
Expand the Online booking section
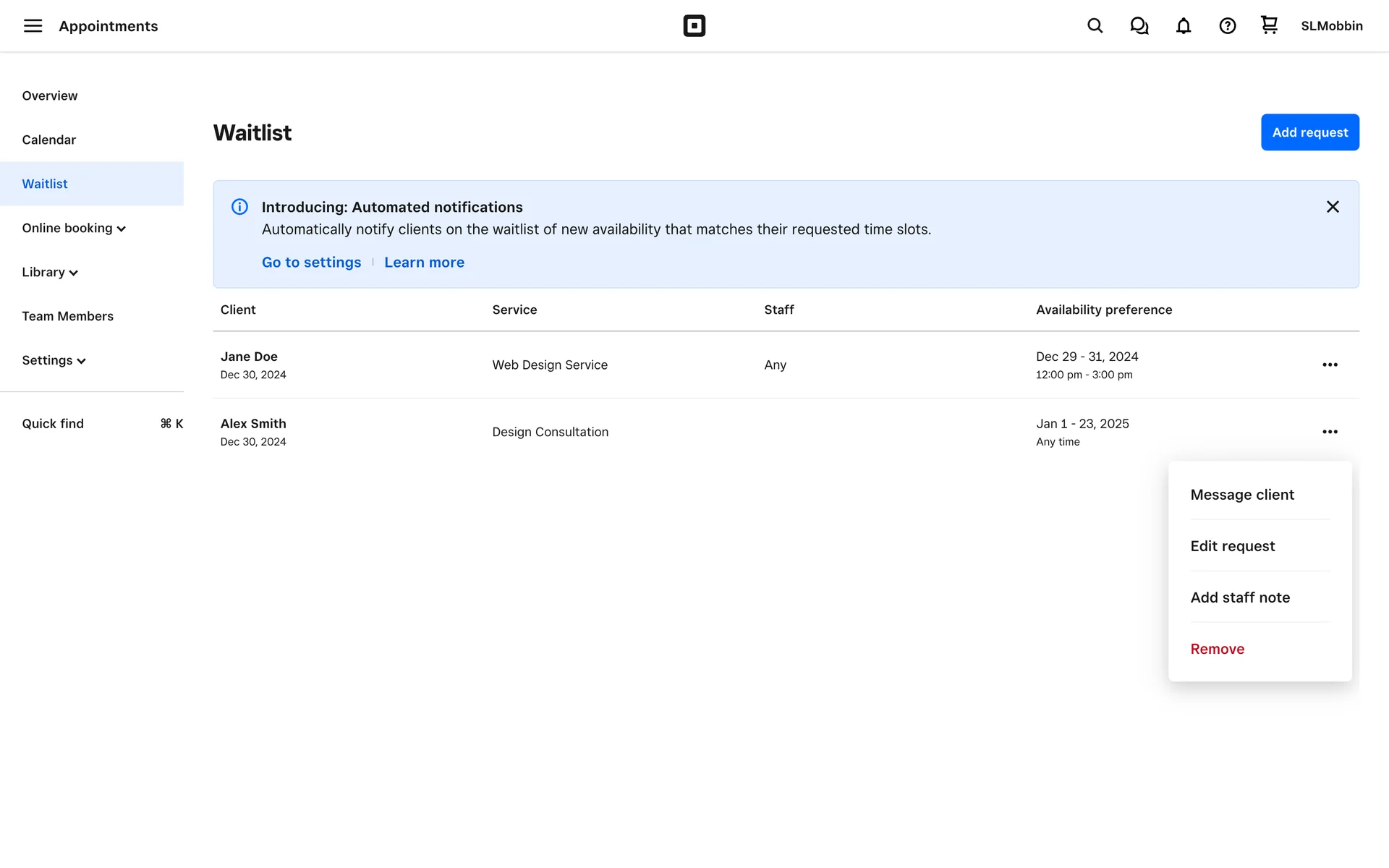pos(73,228)
